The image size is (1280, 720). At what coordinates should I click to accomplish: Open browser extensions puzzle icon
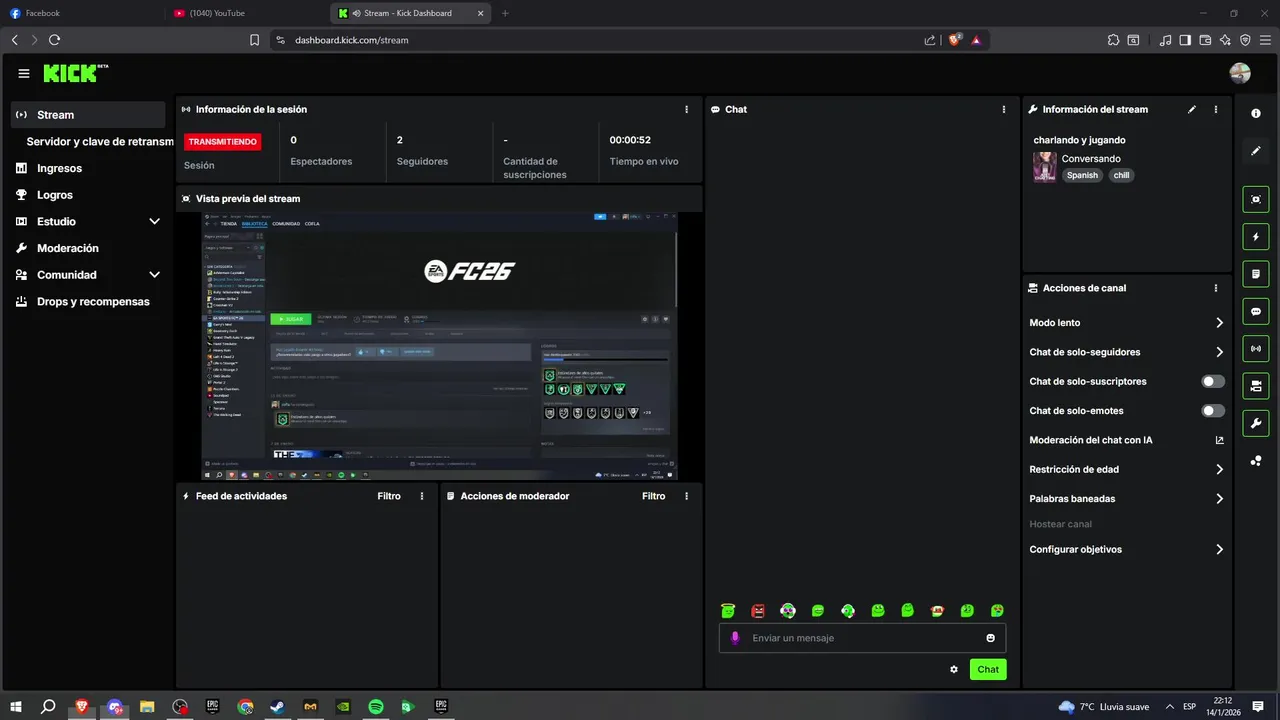(1113, 40)
